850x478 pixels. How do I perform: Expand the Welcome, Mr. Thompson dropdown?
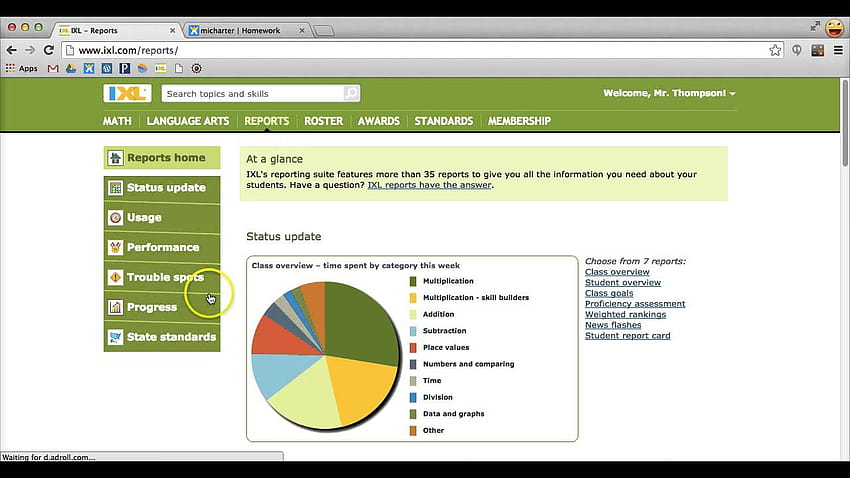pos(669,93)
